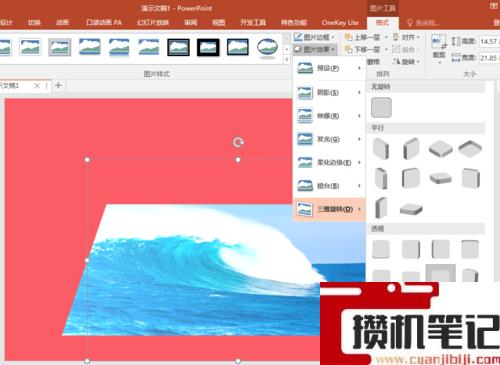Screen dimensions: 500x365
Task: Open the 上移一层 dropdown arrow
Action: click(x=386, y=37)
